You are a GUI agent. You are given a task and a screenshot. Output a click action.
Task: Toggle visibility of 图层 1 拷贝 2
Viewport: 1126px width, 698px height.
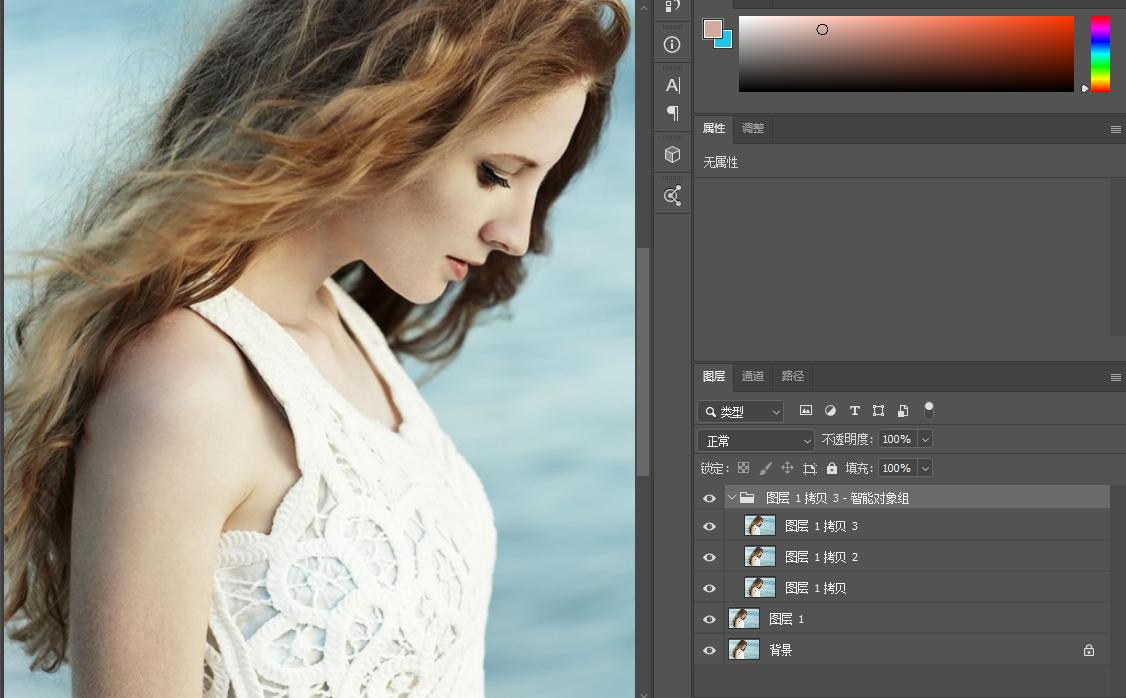coord(709,556)
